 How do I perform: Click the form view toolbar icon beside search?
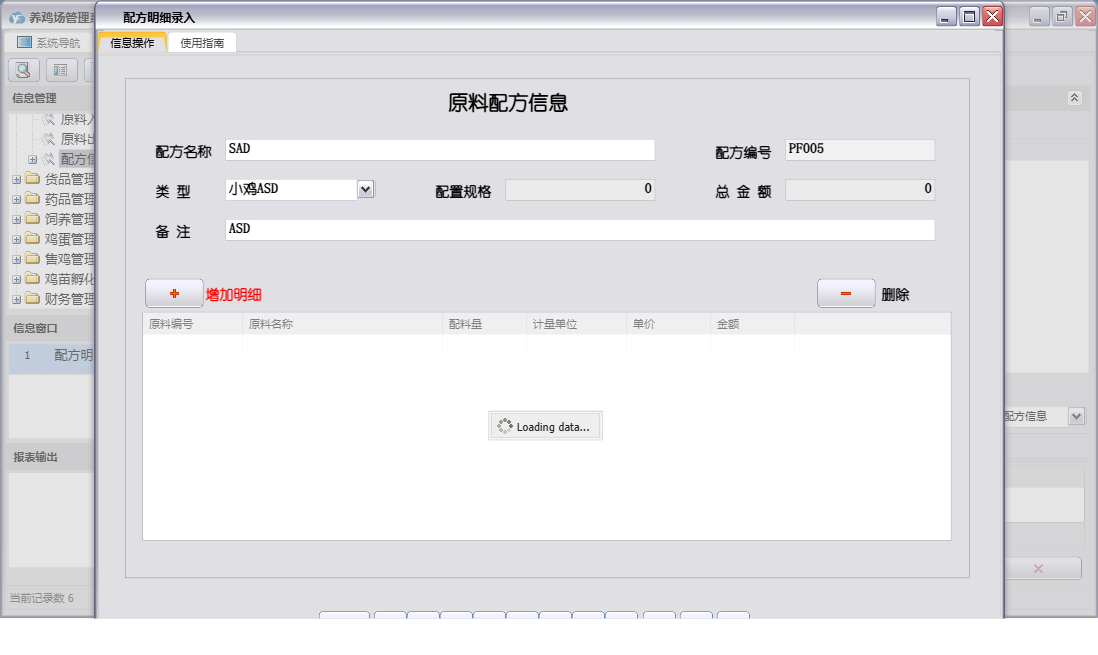coord(62,70)
